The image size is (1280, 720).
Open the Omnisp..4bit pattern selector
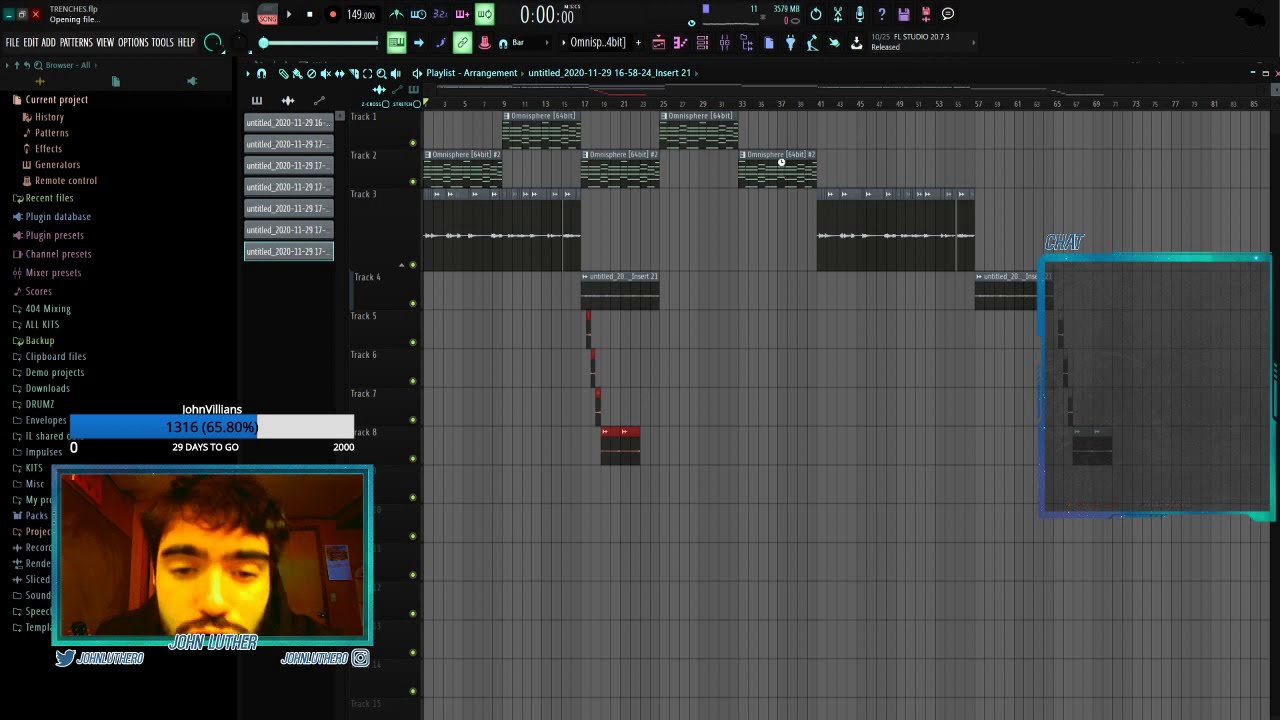pos(598,43)
